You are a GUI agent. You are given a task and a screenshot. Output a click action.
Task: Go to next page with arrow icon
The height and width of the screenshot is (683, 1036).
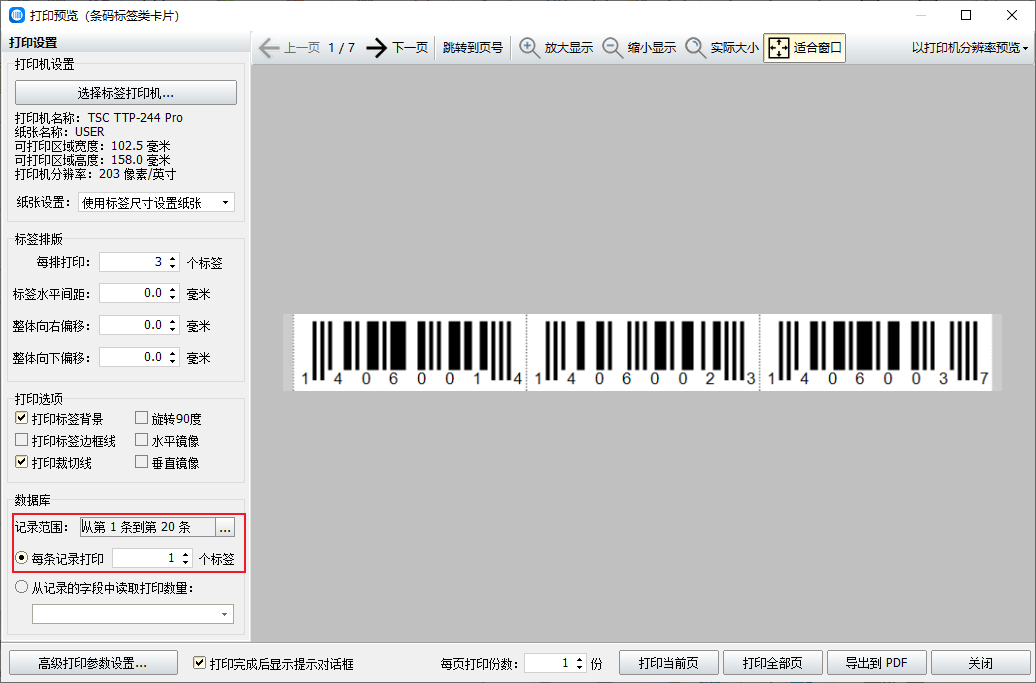pyautogui.click(x=377, y=48)
